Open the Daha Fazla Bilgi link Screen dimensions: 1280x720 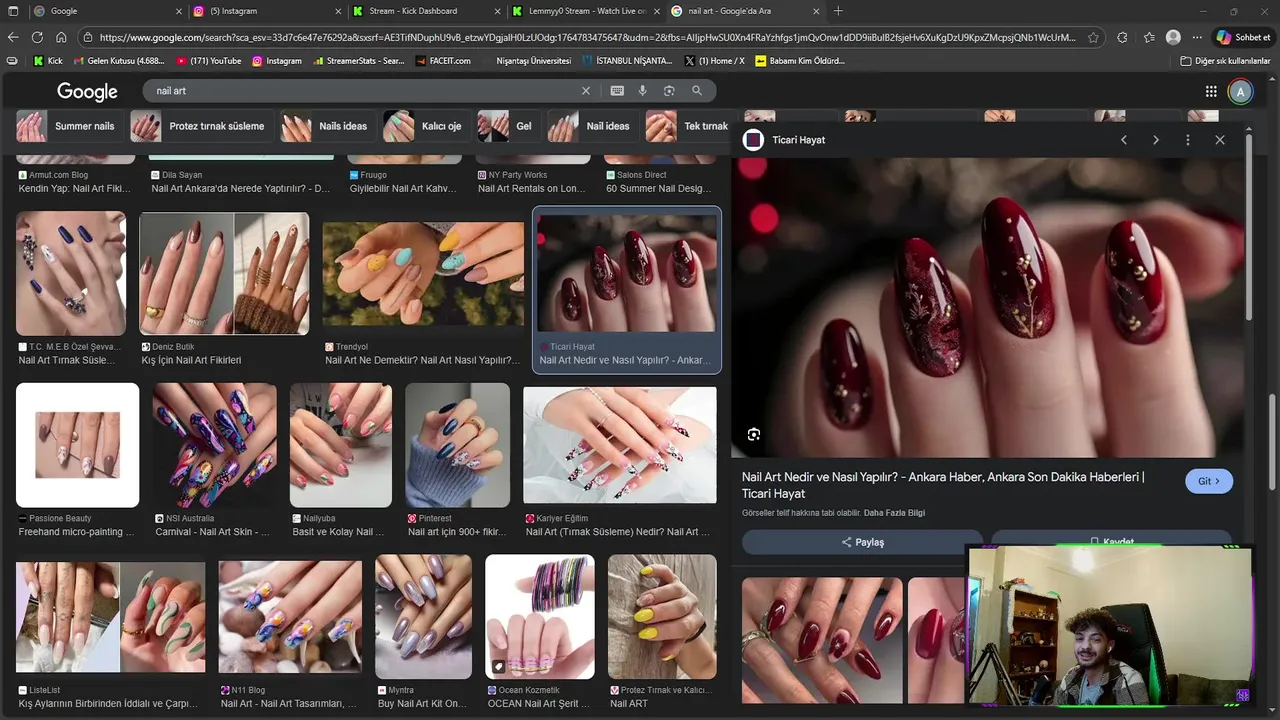pyautogui.click(x=894, y=513)
